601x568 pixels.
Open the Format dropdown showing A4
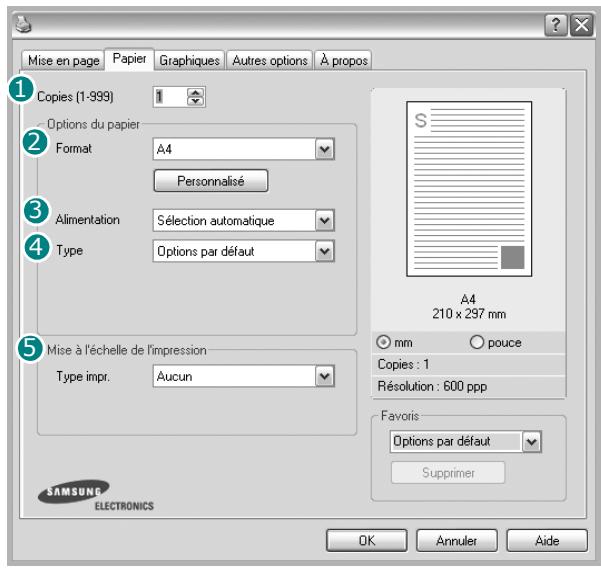[244, 149]
